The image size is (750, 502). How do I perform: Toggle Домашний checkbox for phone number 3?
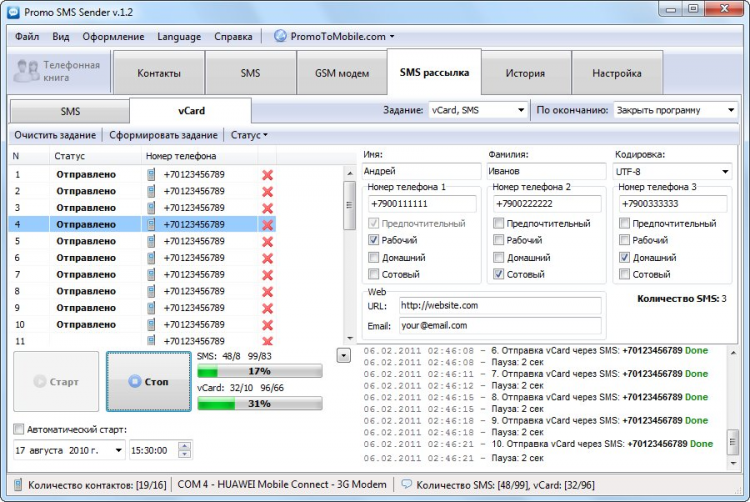click(624, 258)
